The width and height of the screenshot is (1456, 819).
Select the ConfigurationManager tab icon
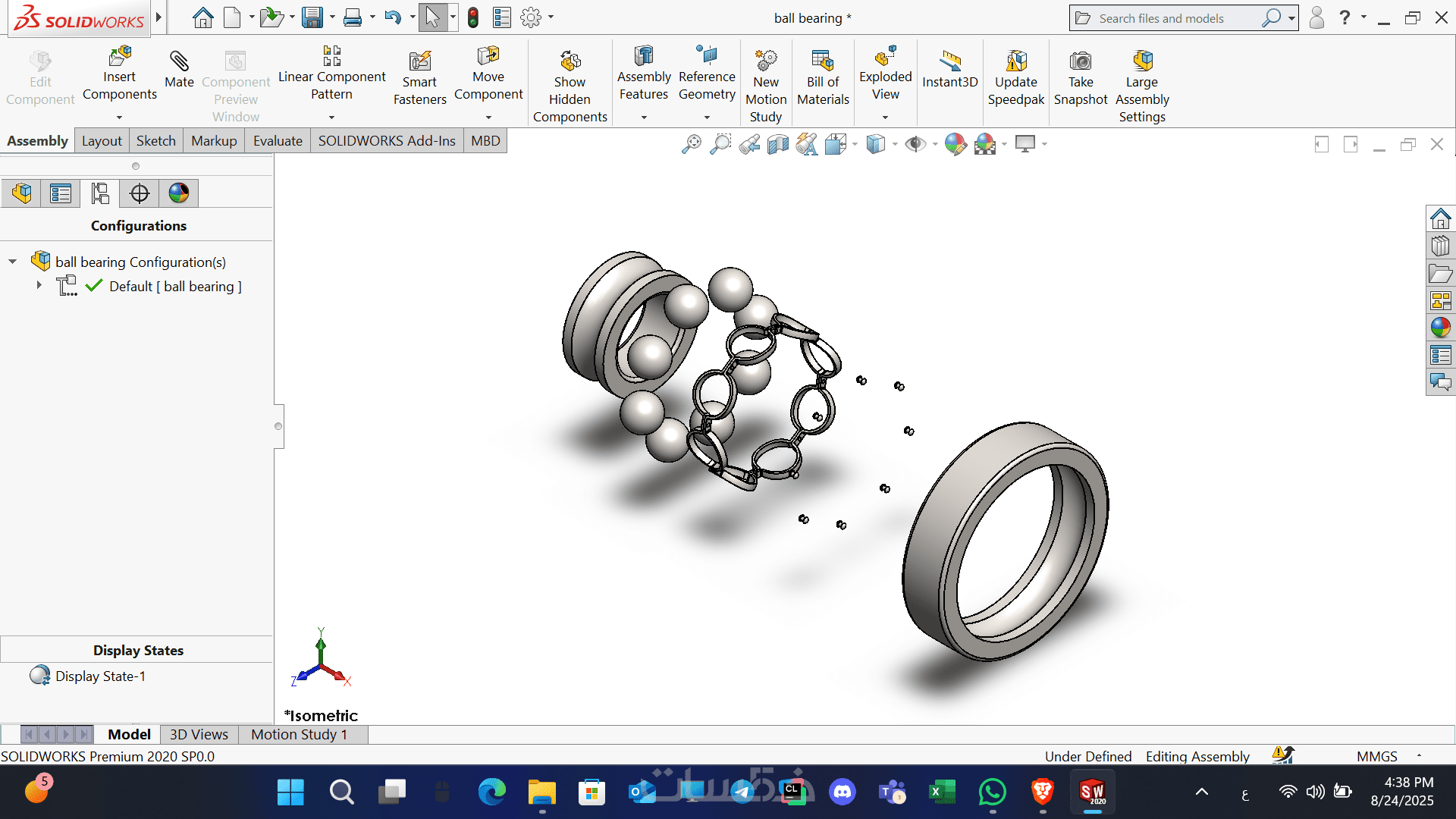[100, 193]
